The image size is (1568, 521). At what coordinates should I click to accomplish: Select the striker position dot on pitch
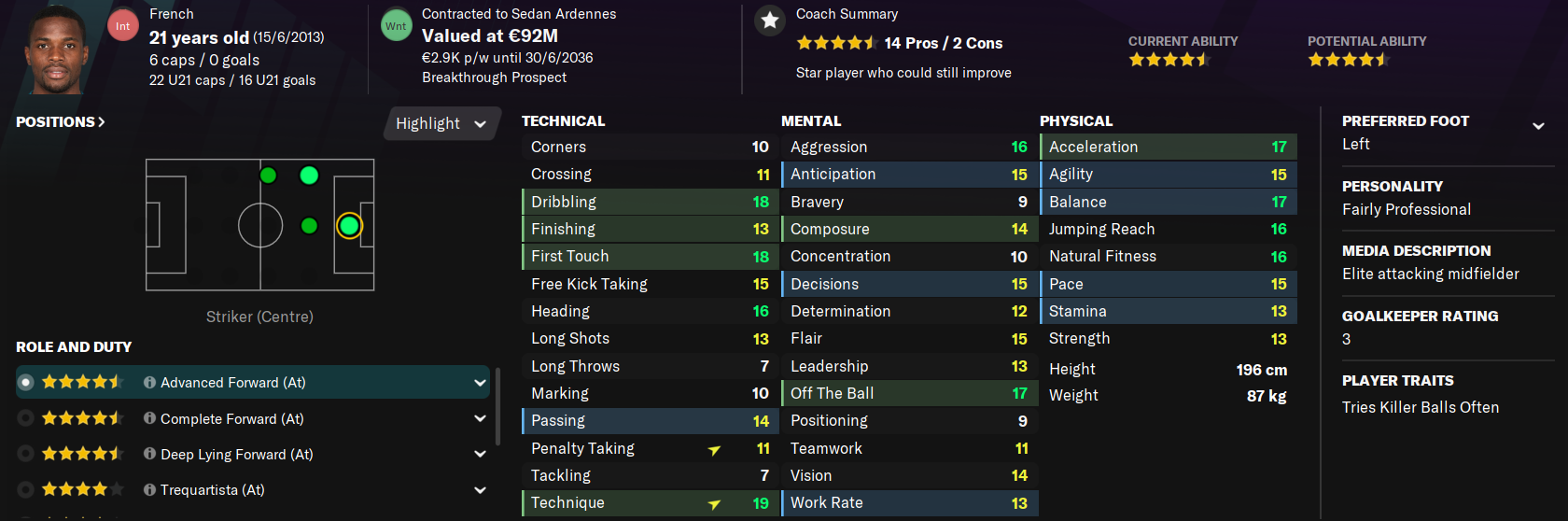coord(349,225)
